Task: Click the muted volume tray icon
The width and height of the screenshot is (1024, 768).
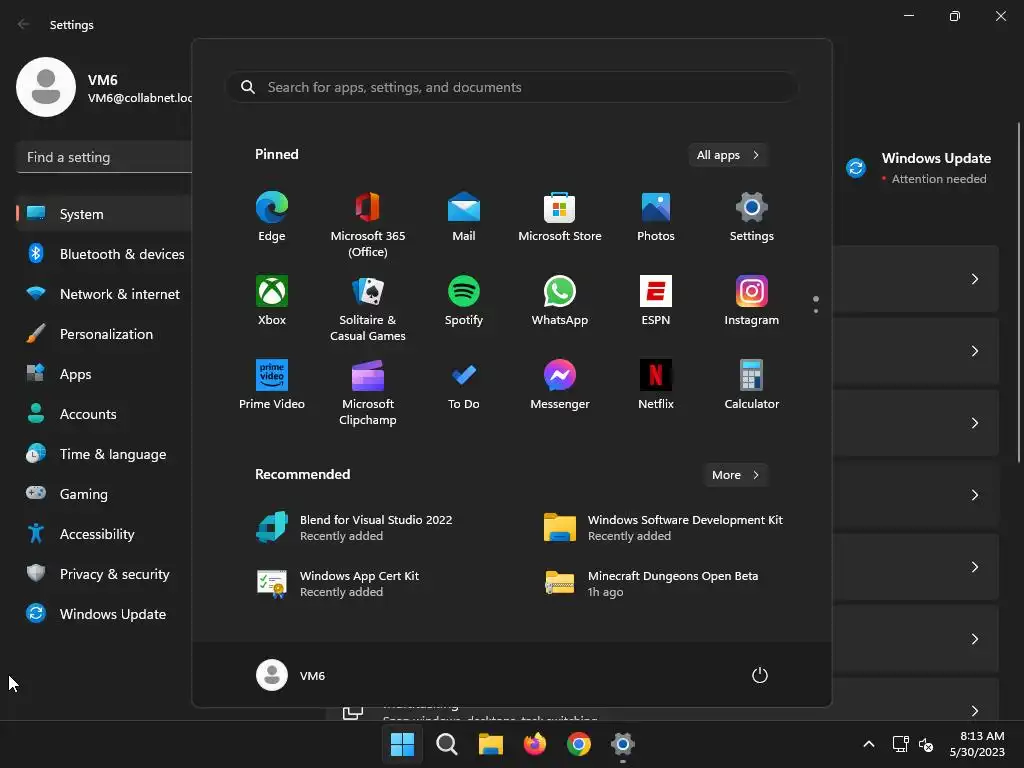Action: point(926,744)
